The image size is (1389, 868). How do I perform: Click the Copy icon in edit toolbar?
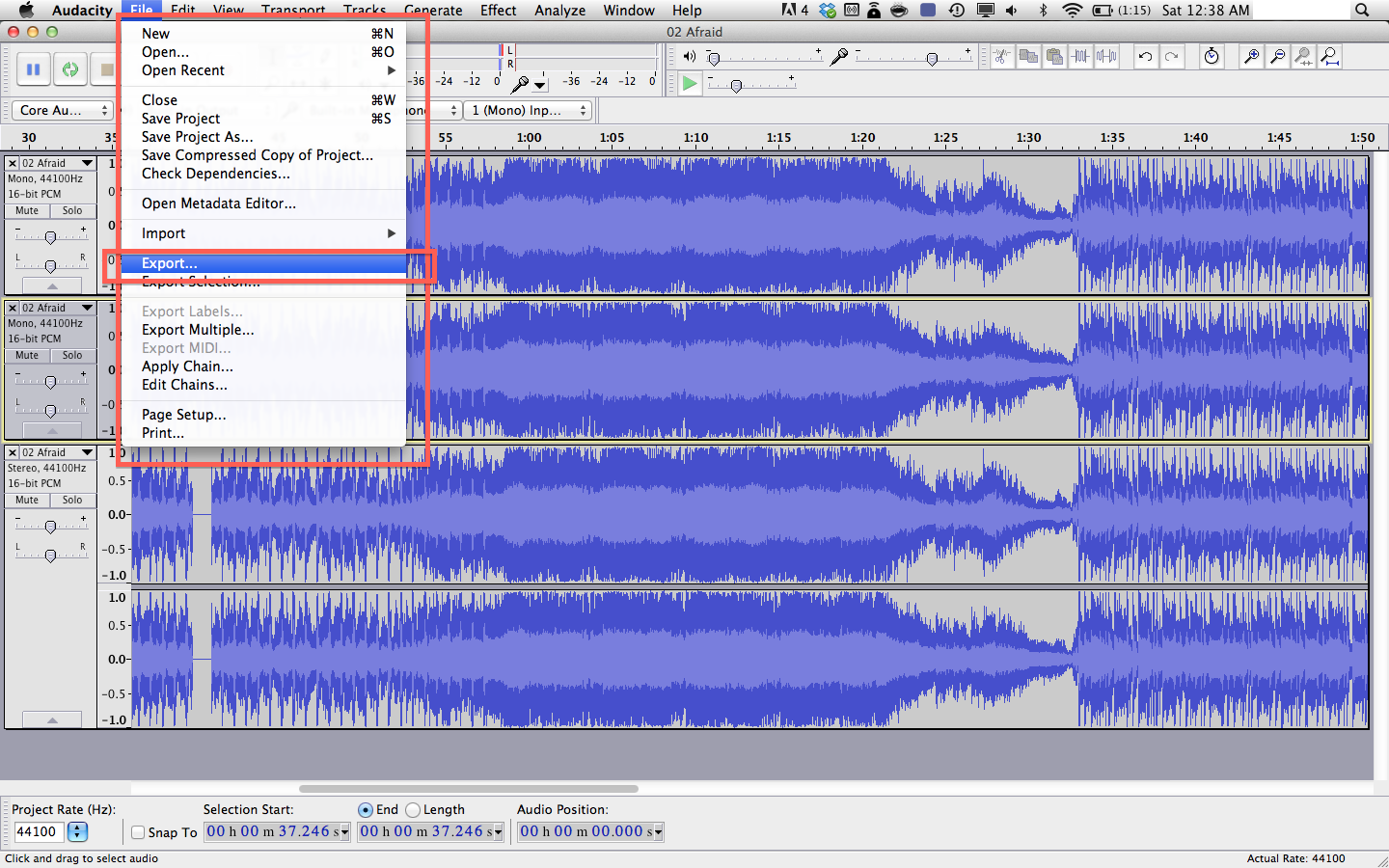pos(1028,57)
